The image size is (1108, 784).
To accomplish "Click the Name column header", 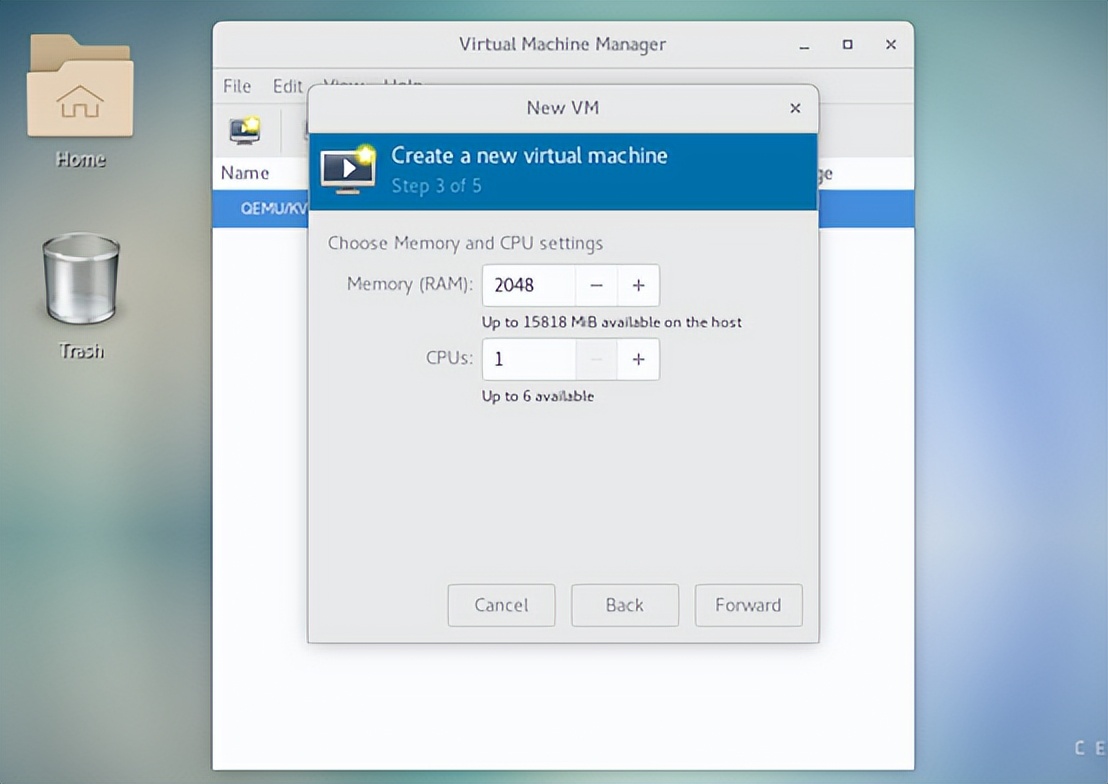I will coord(245,173).
